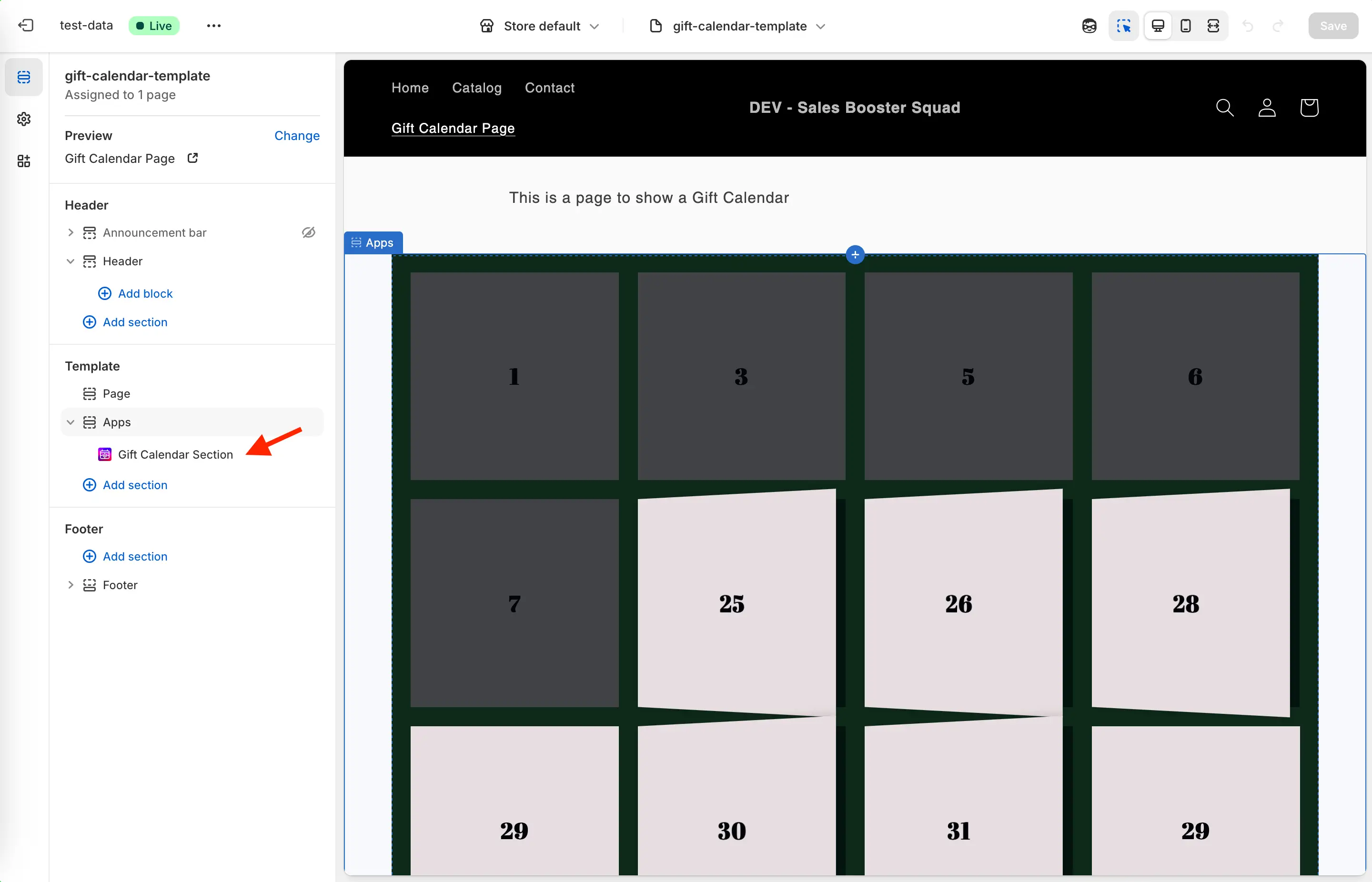Click the Apps section label tag
This screenshot has height=882, width=1372.
tap(373, 242)
